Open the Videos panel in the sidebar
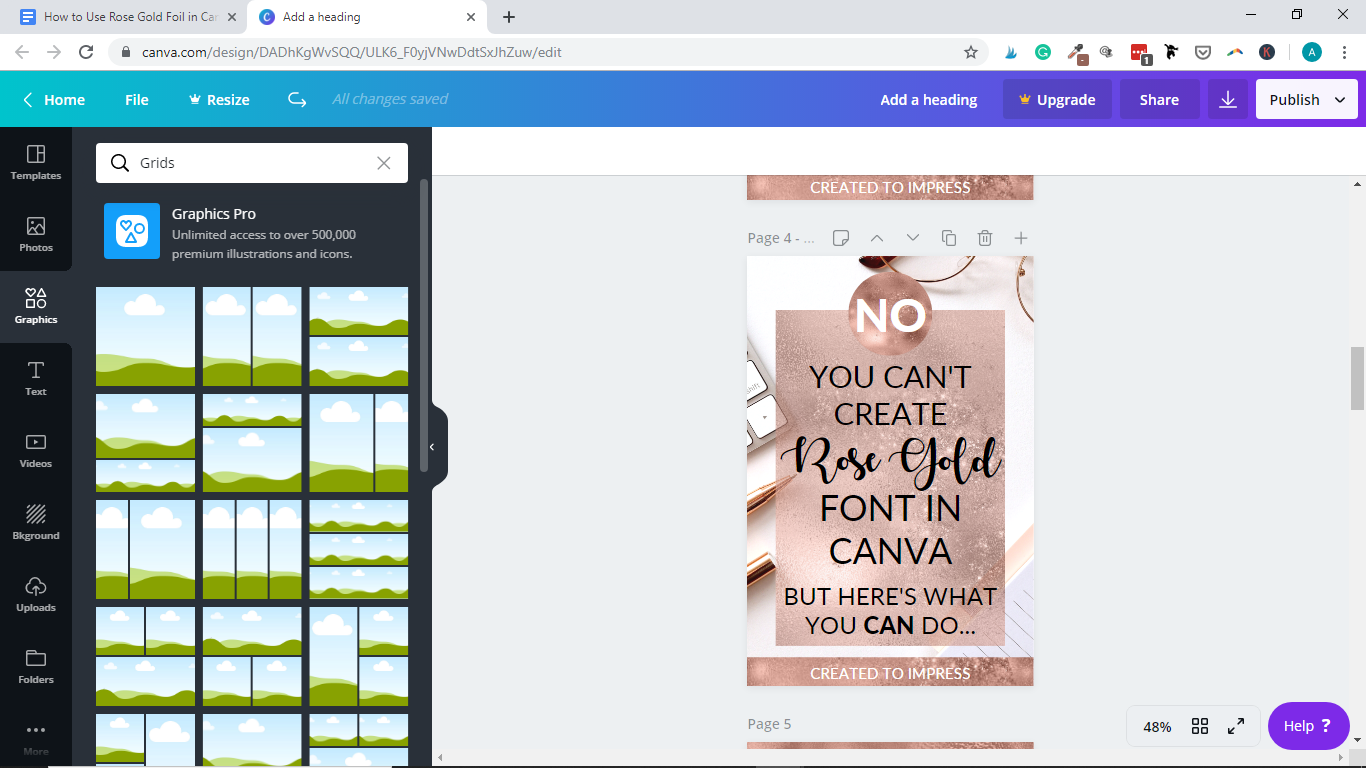The height and width of the screenshot is (768, 1366). click(x=36, y=450)
